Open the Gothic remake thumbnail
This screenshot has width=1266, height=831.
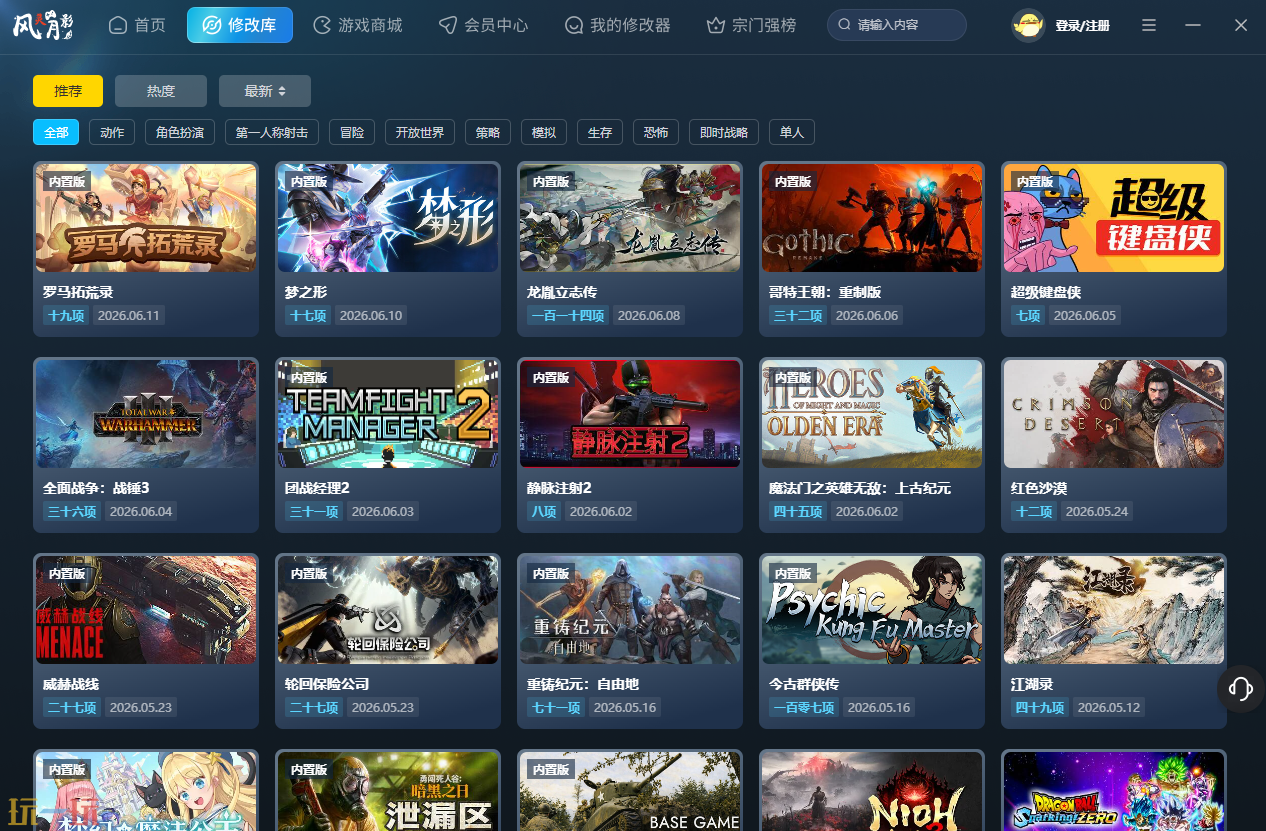872,218
